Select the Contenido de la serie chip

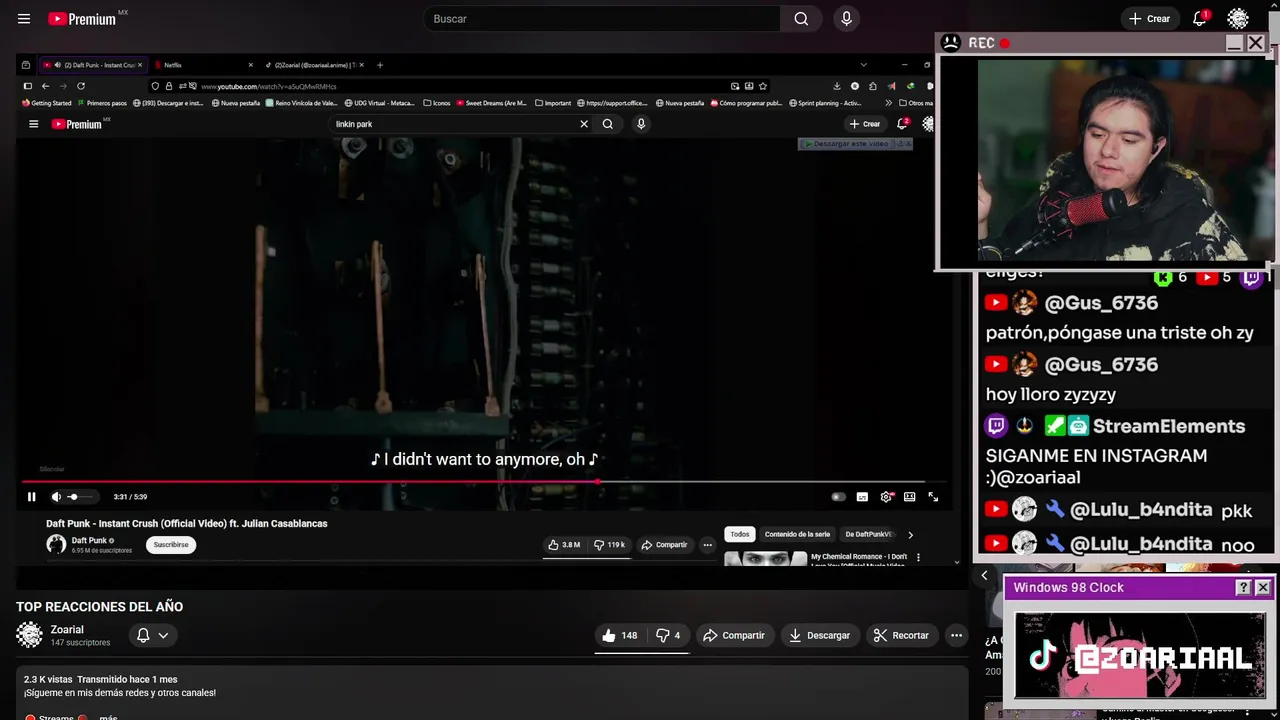[797, 534]
